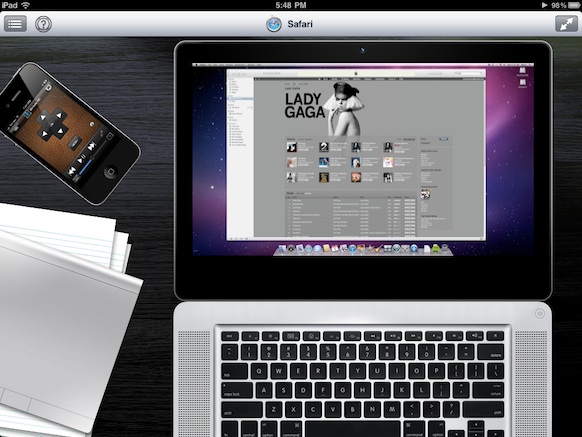This screenshot has height=437, width=582.
Task: Tap the A key
Action: (x=264, y=391)
